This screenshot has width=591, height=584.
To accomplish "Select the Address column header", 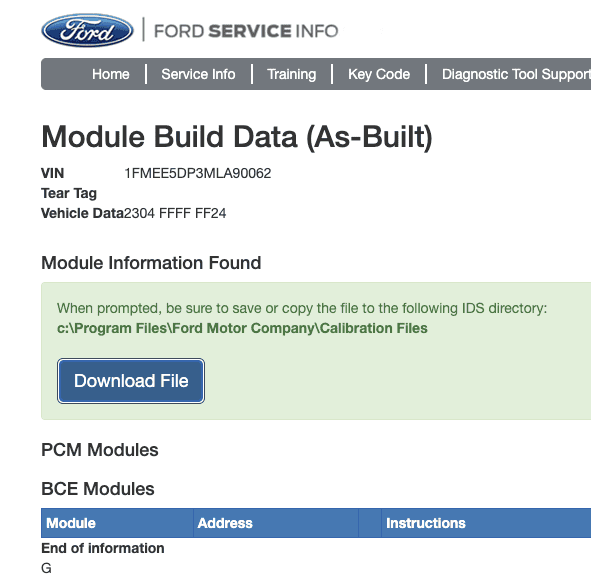I will pos(225,523).
